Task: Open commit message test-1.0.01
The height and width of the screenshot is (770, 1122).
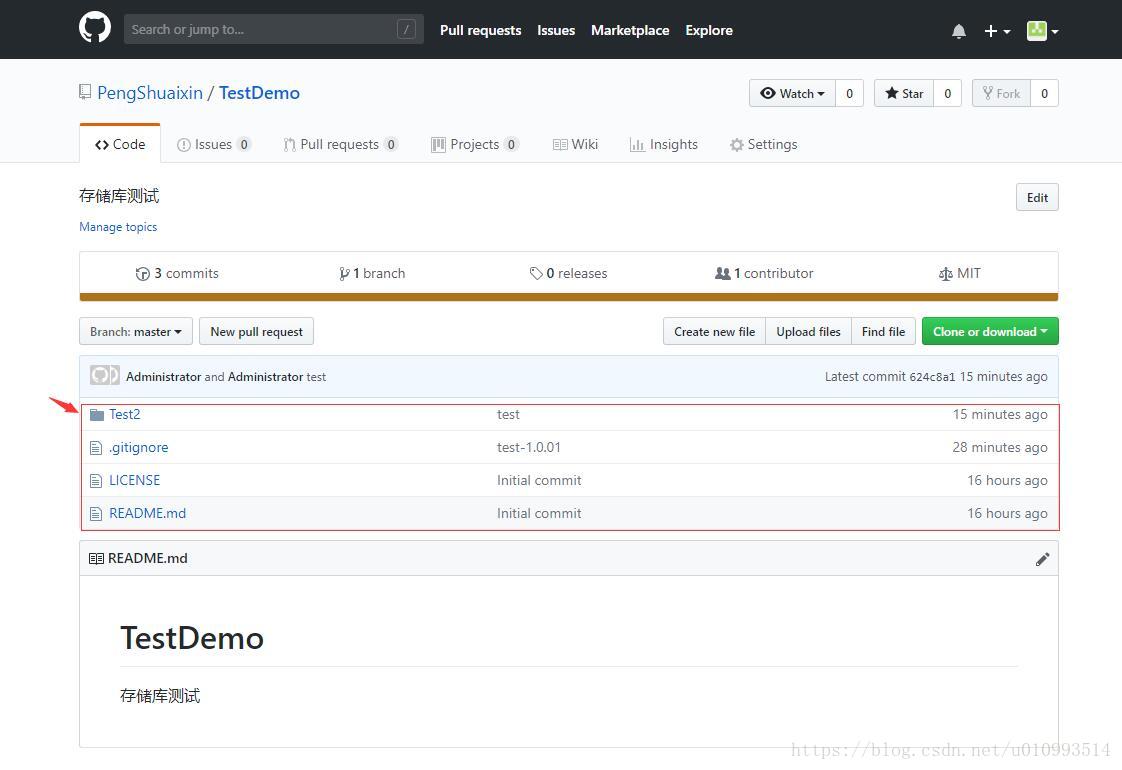Action: (x=529, y=447)
